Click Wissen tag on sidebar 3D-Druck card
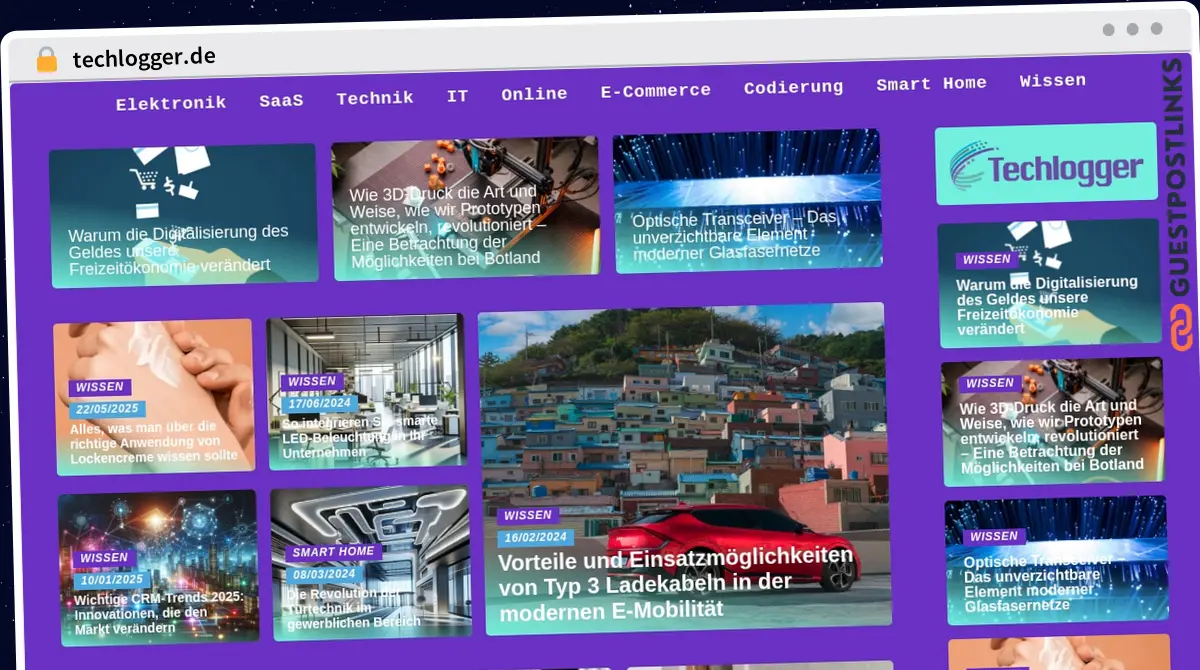 tap(990, 383)
